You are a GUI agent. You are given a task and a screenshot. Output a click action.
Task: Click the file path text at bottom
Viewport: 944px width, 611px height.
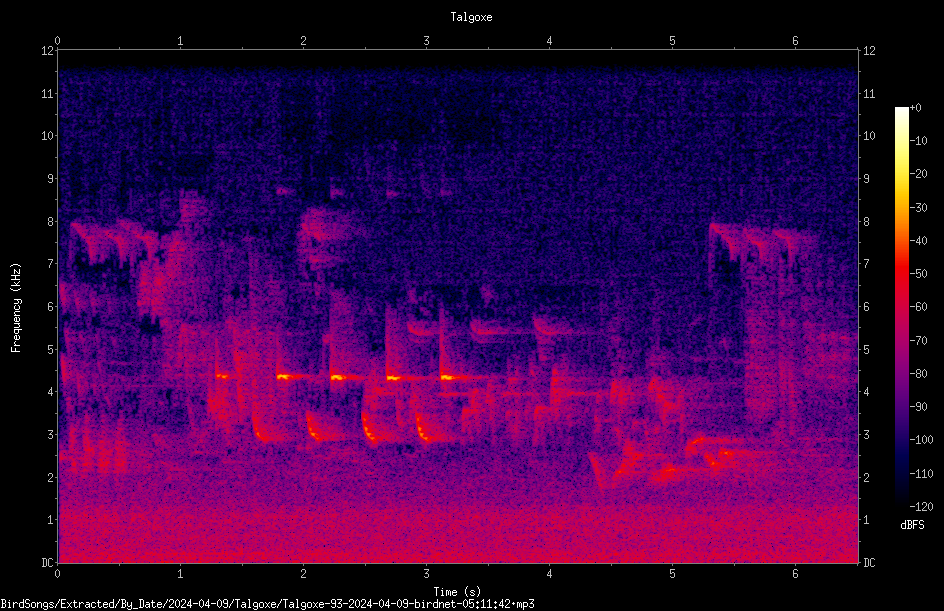click(267, 604)
